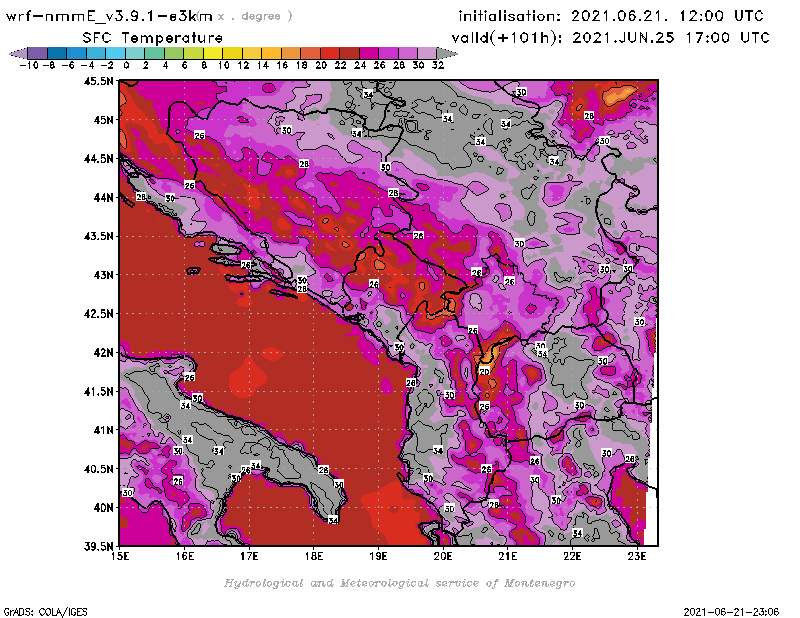The height and width of the screenshot is (618, 800).
Task: Click the '18' value on the legend scale
Action: tap(302, 65)
